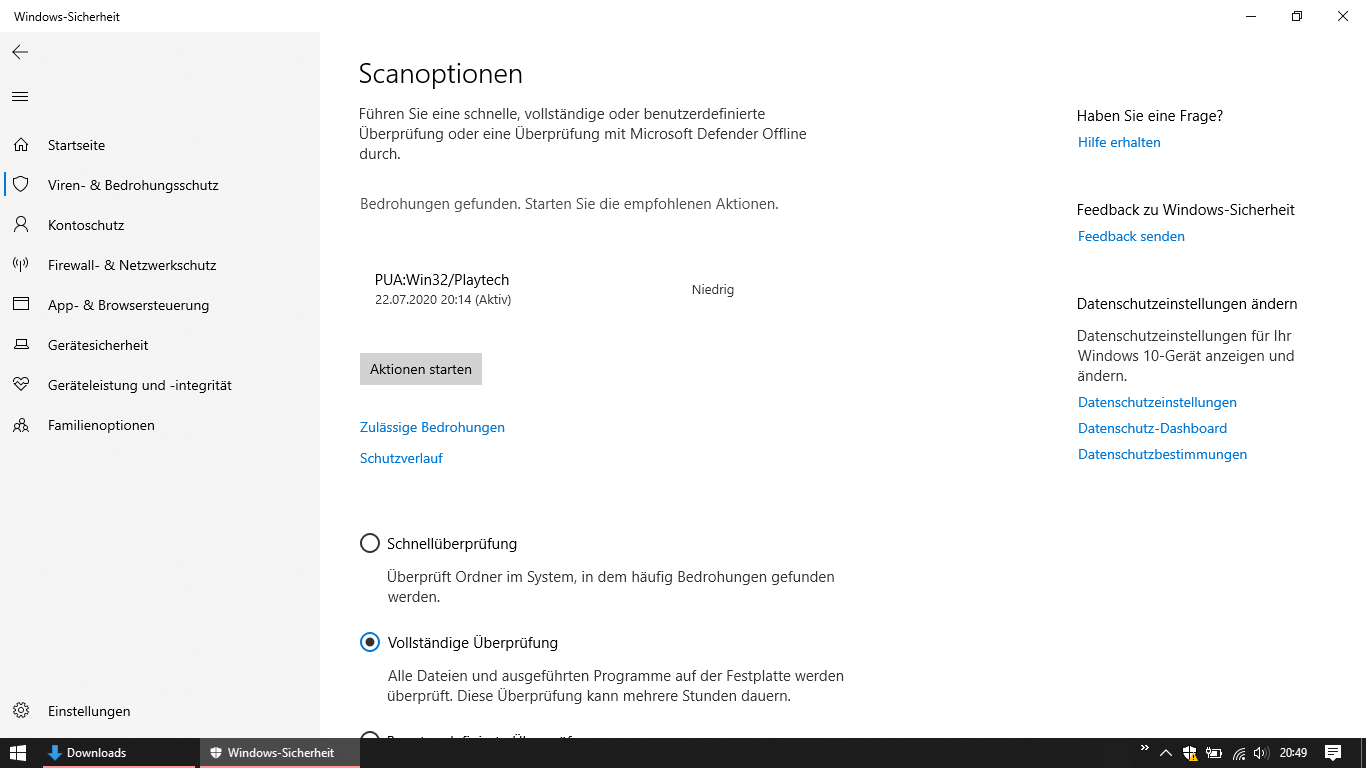
Task: Open the Datenschutzbestimmungen link
Action: point(1162,454)
